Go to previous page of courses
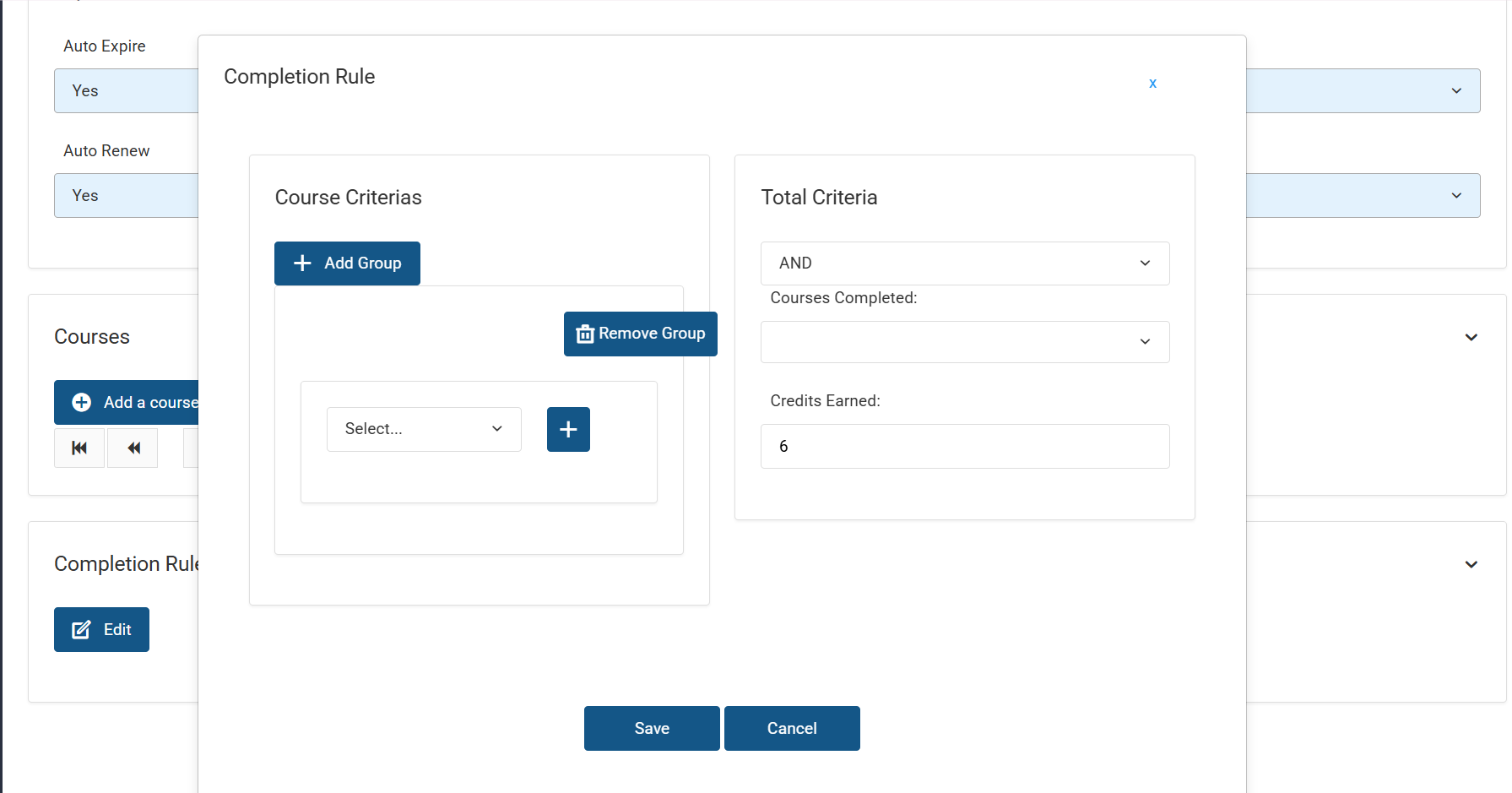 point(133,448)
